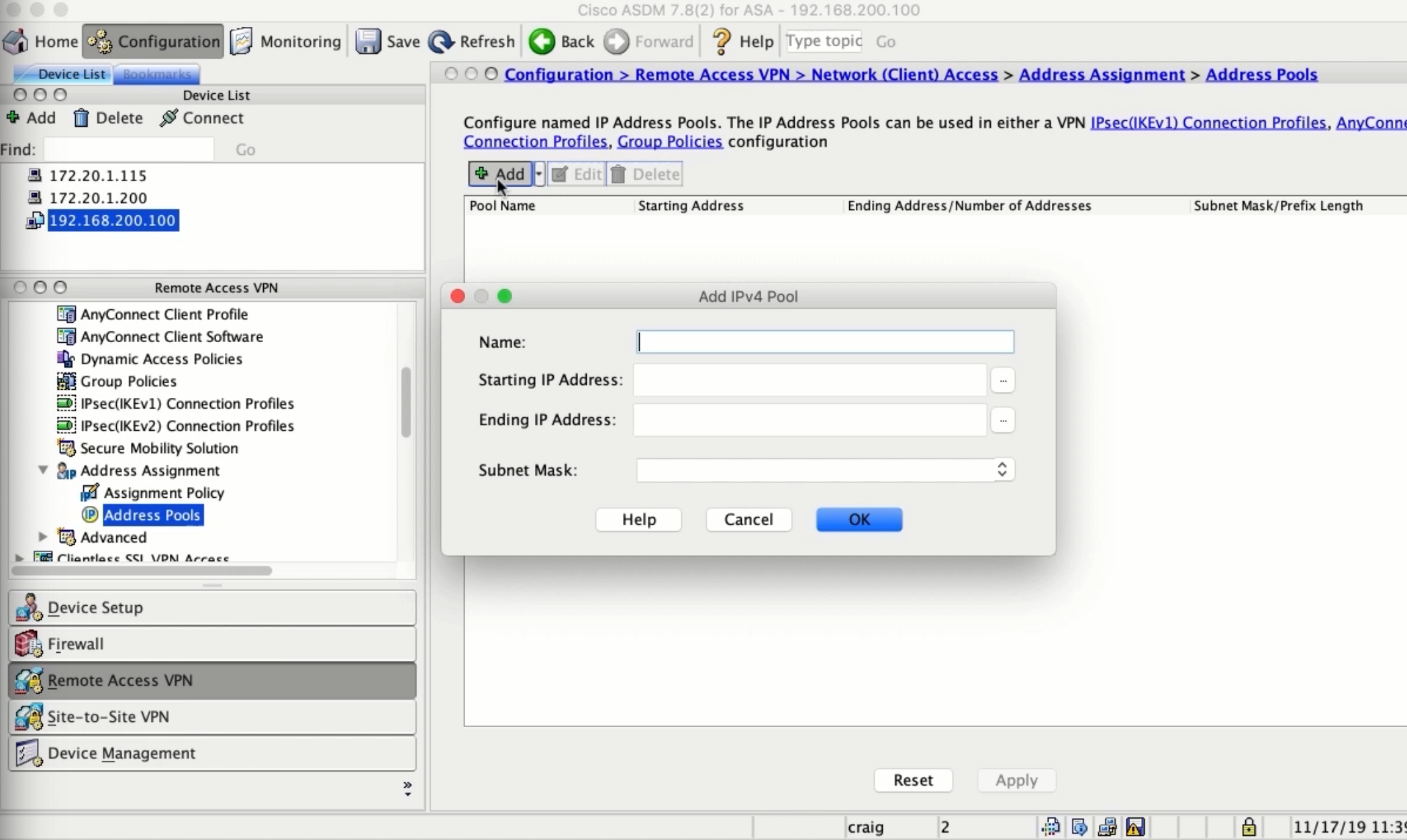
Task: Follow the Address Assignment breadcrumb link
Action: coord(1102,74)
